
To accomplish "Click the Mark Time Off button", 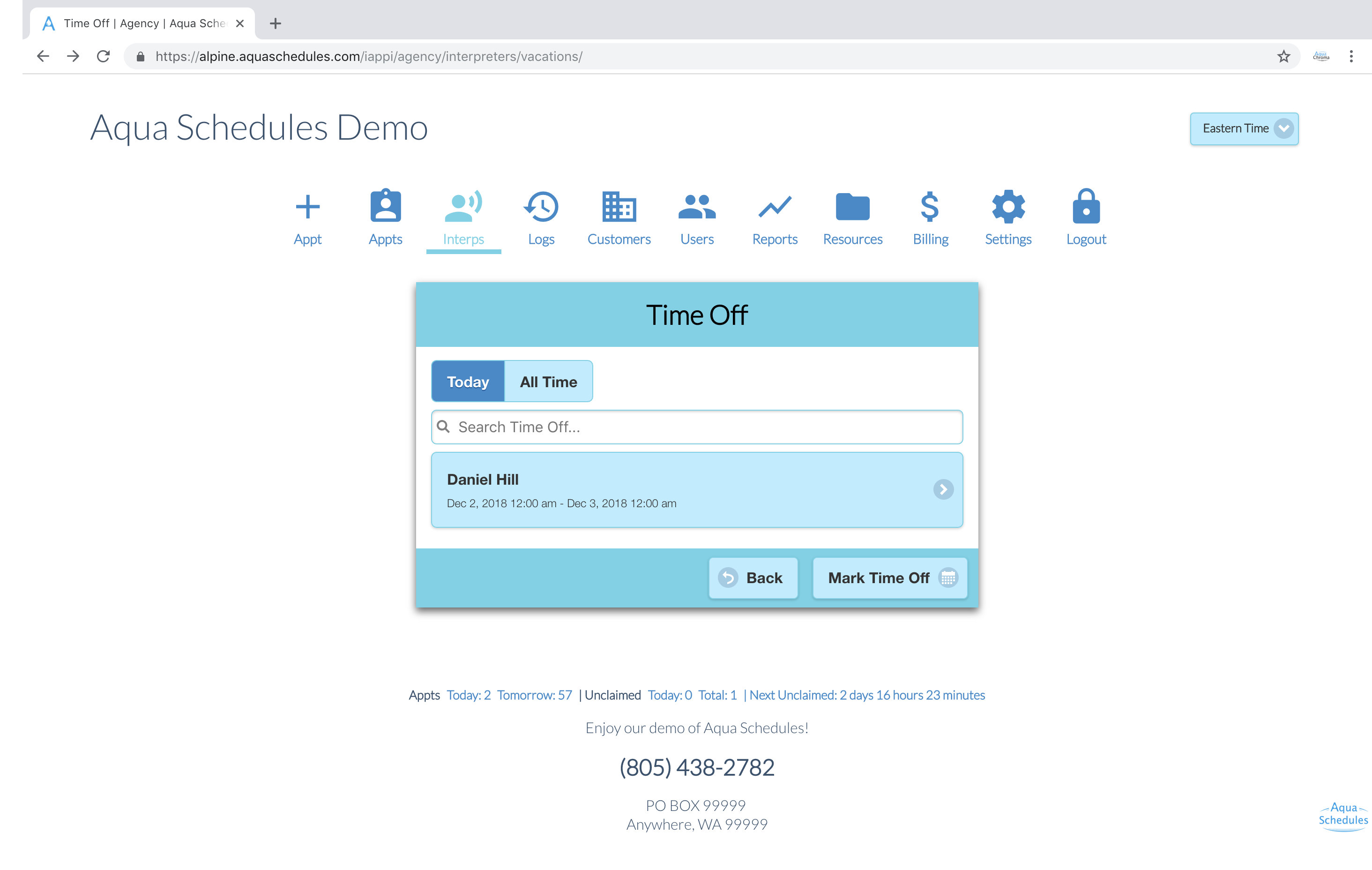I will tap(889, 577).
